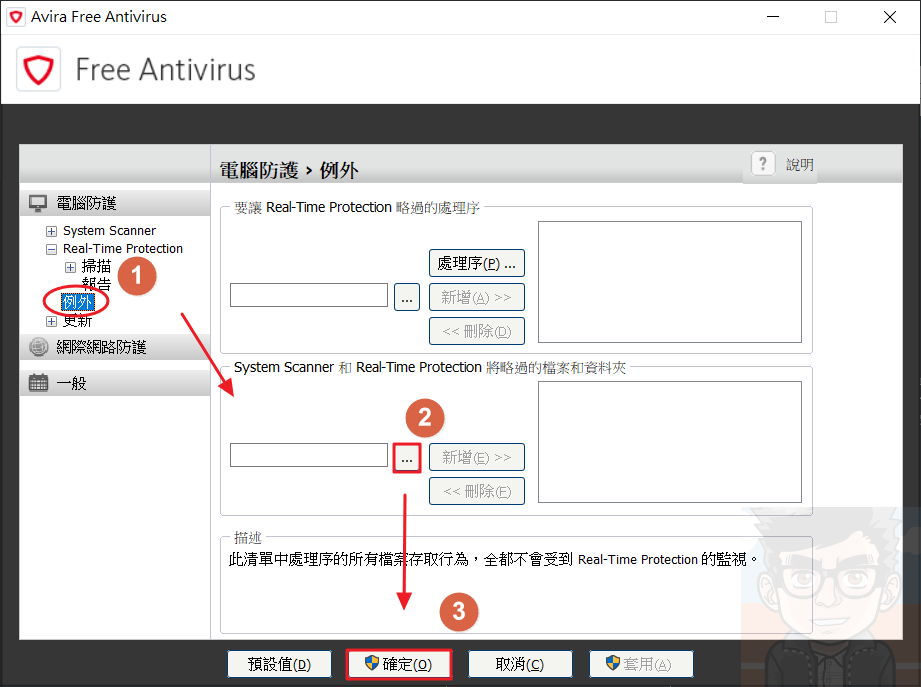921x687 pixels.
Task: Select the 報告 tree item
Action: (x=96, y=284)
